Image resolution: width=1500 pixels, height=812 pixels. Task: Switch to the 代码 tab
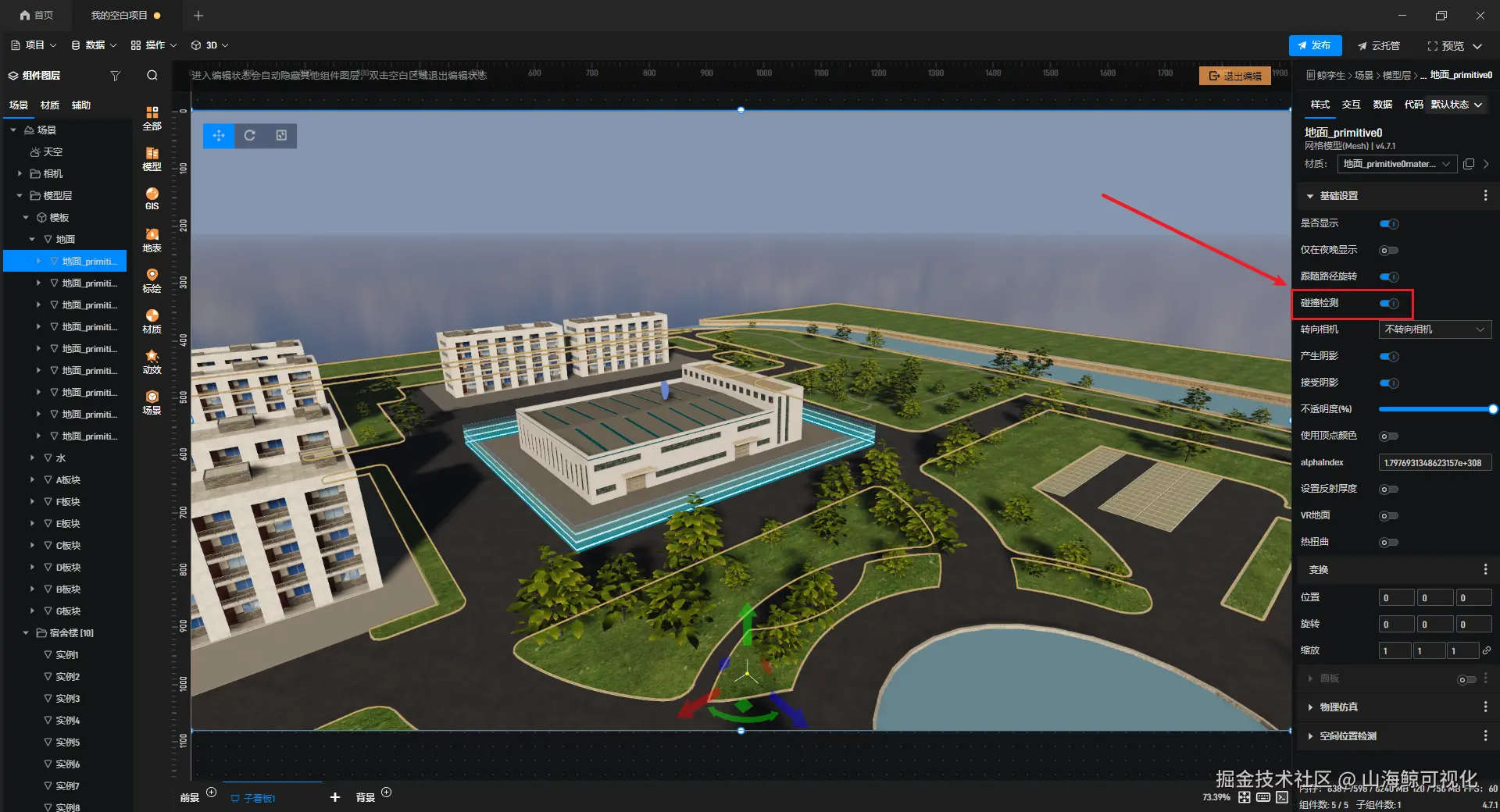[1414, 105]
